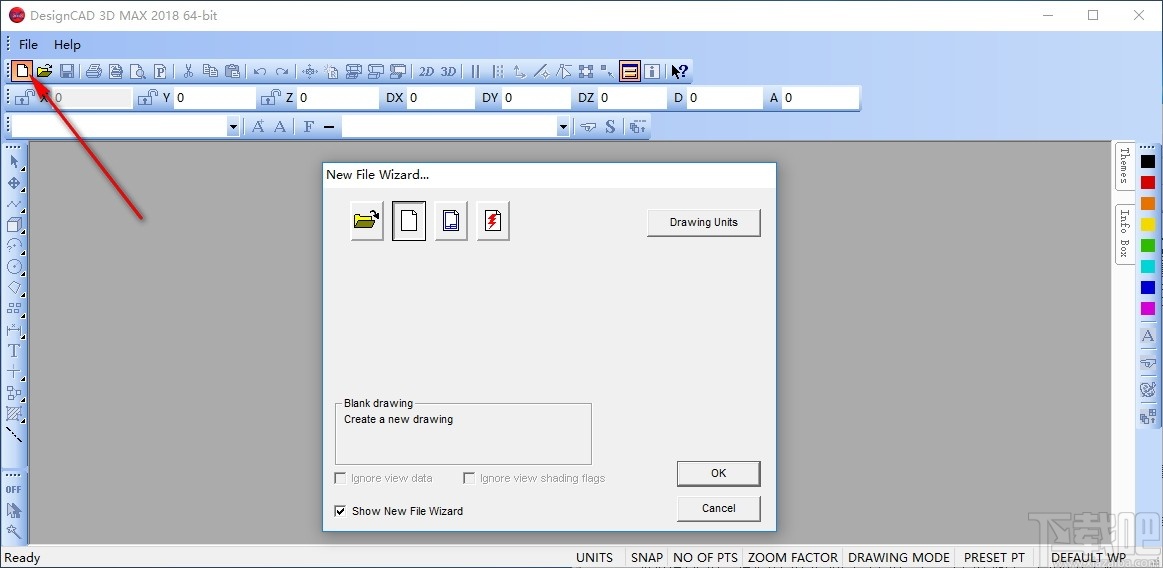1163x568 pixels.
Task: Pick the black color swatch
Action: pyautogui.click(x=1148, y=161)
